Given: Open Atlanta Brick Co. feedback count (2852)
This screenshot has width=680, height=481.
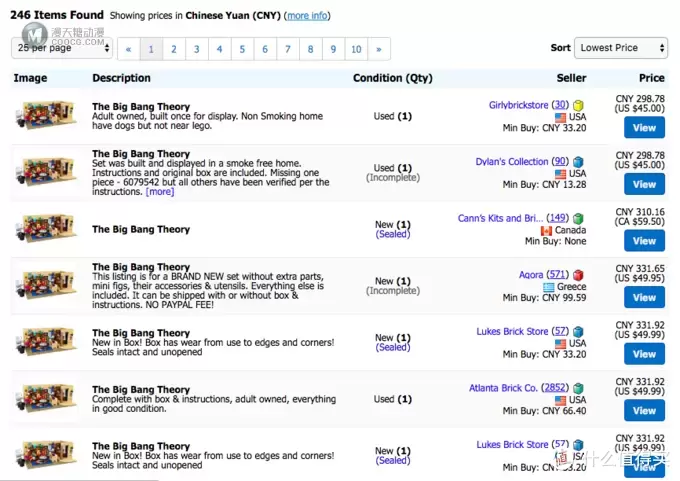Looking at the screenshot, I should [555, 388].
